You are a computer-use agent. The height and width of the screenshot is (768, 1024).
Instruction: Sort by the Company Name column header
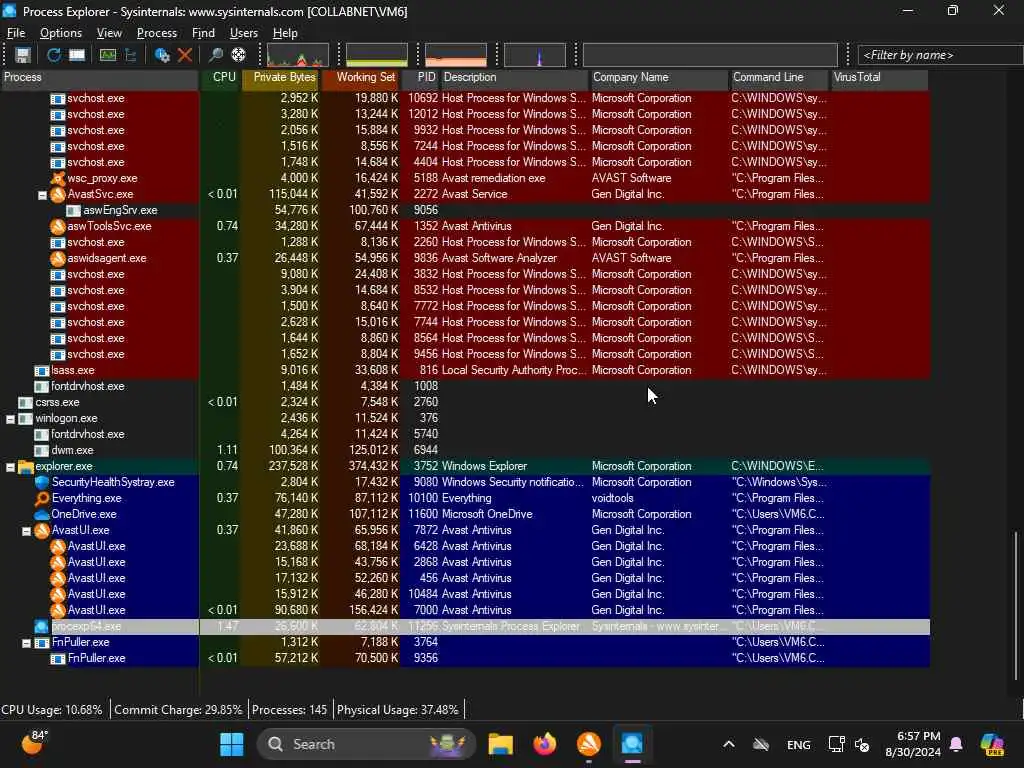pos(660,77)
